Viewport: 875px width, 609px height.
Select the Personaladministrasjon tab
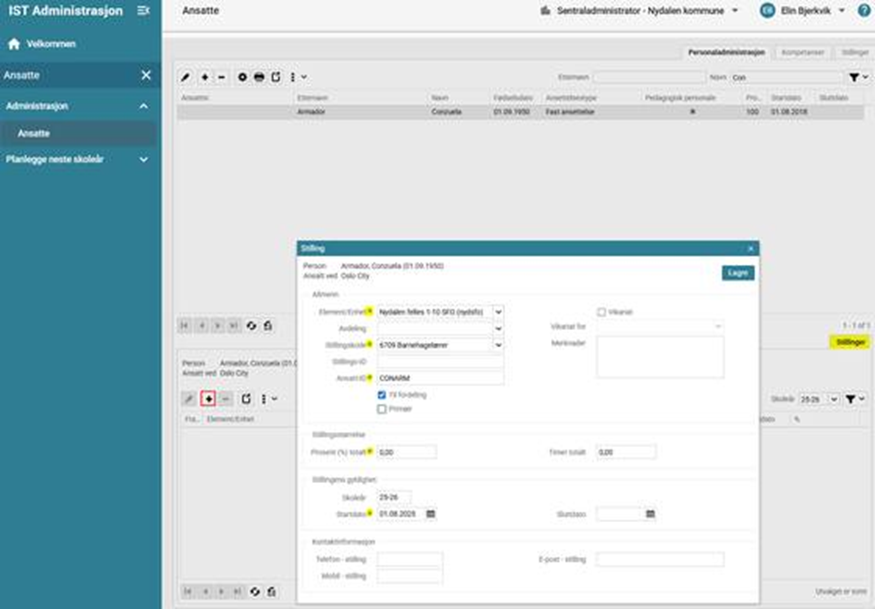[x=727, y=51]
